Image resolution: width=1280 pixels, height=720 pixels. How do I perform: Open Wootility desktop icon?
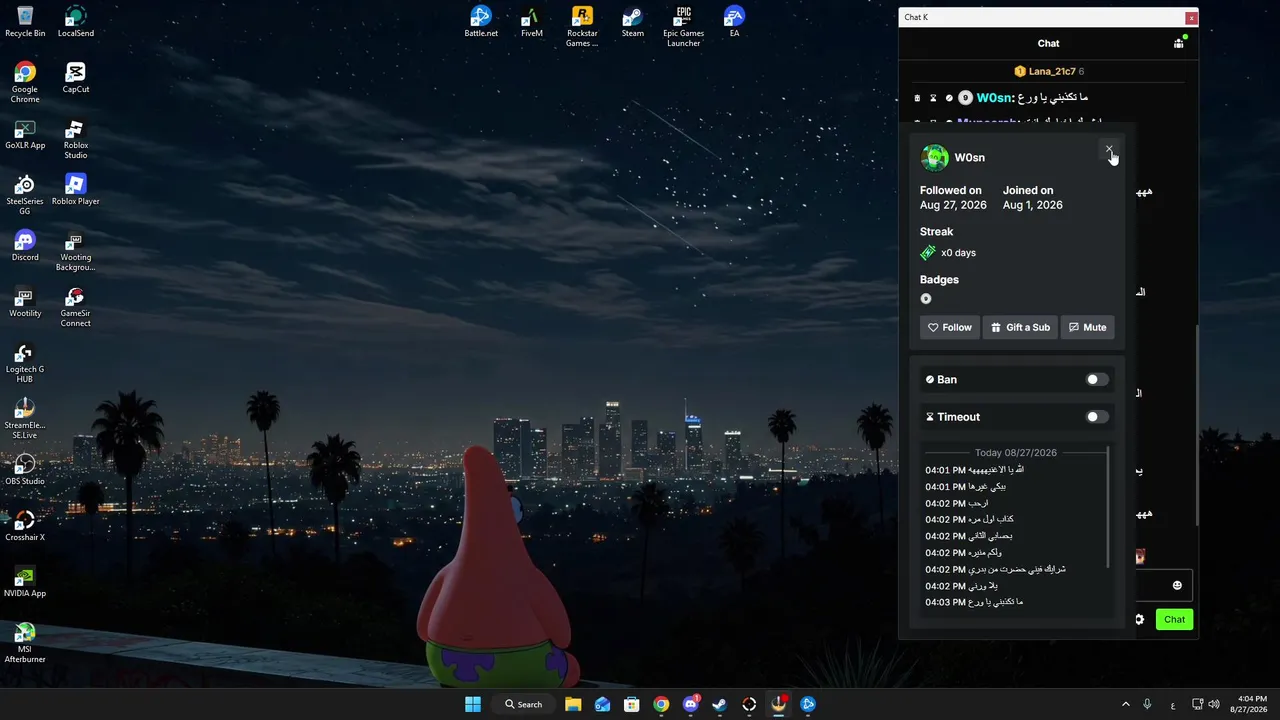[25, 302]
